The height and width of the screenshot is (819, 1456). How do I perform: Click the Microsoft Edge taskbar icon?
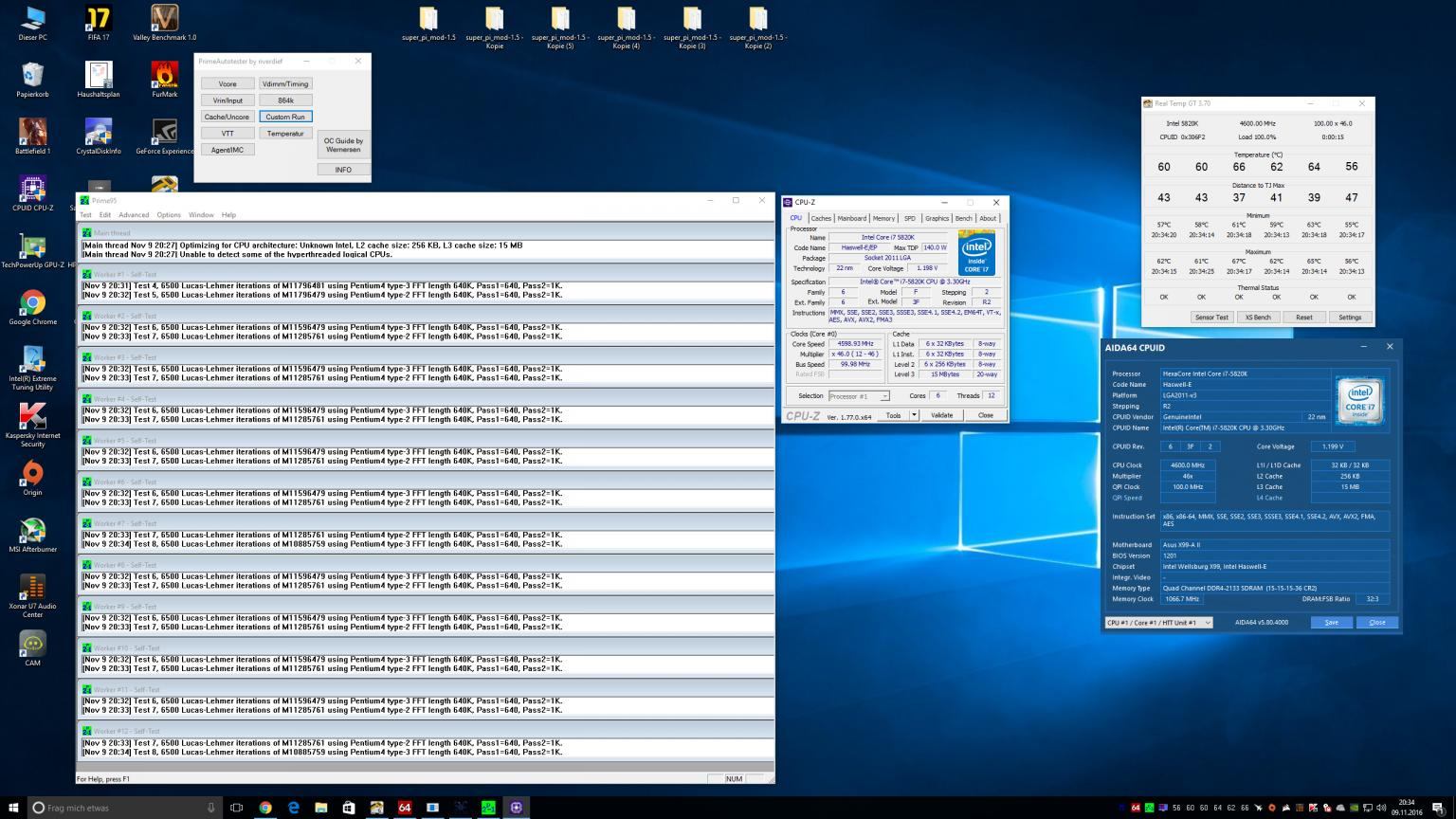(x=293, y=808)
